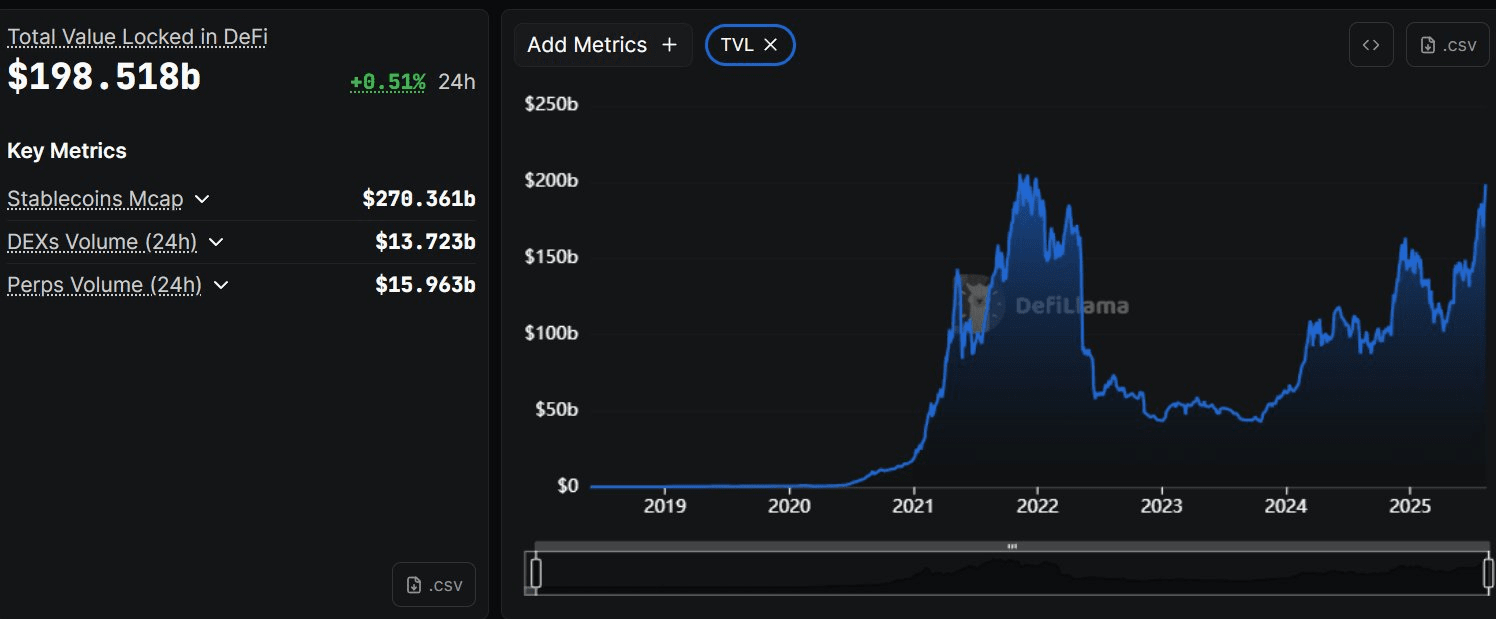Click the chart peak near 2022
Screen dimensions: 1496x619
[x=1021, y=176]
